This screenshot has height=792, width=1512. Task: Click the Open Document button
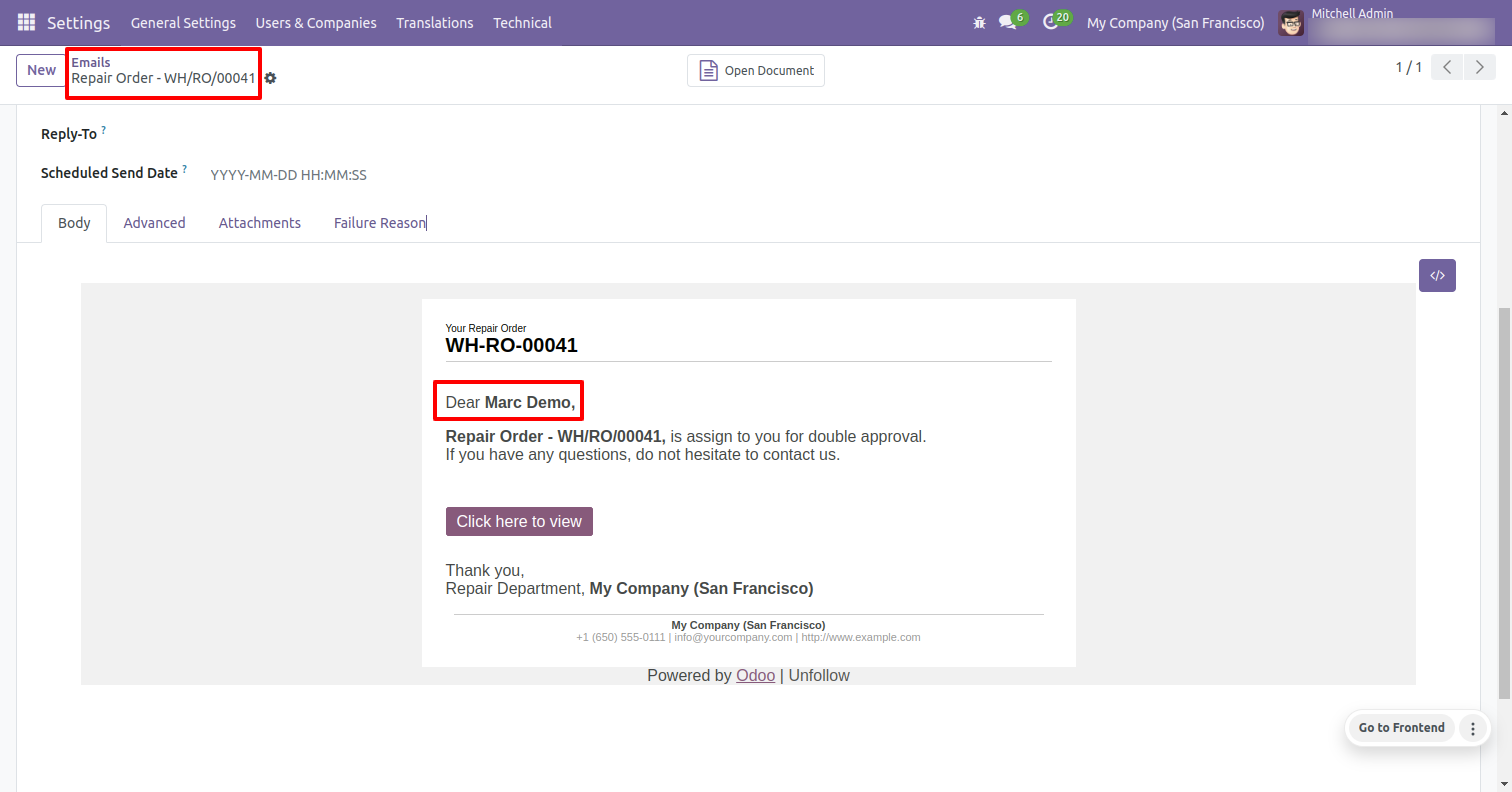pos(756,70)
